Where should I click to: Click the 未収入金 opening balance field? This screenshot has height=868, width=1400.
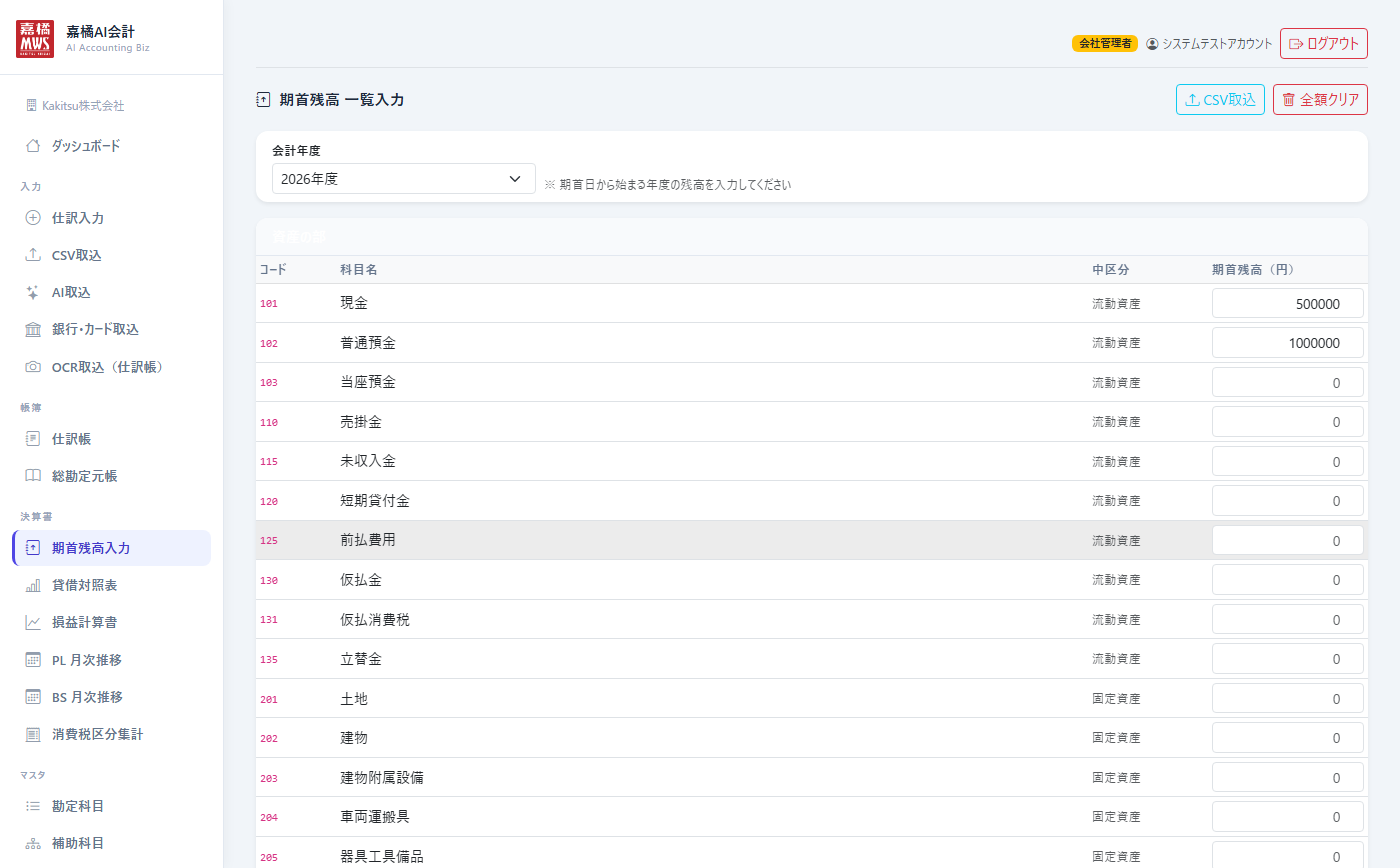1288,462
